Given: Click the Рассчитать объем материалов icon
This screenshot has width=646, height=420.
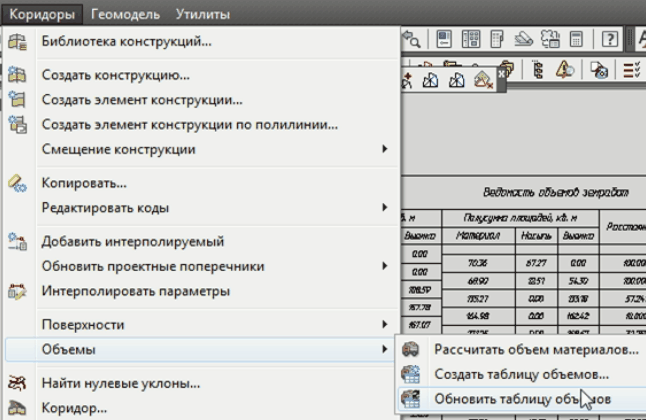Looking at the screenshot, I should coord(411,349).
